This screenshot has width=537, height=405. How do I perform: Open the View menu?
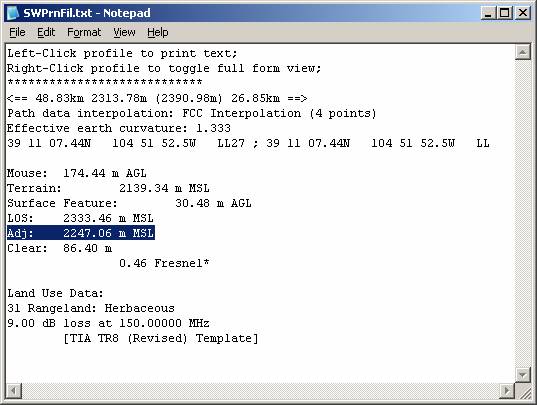[x=124, y=33]
